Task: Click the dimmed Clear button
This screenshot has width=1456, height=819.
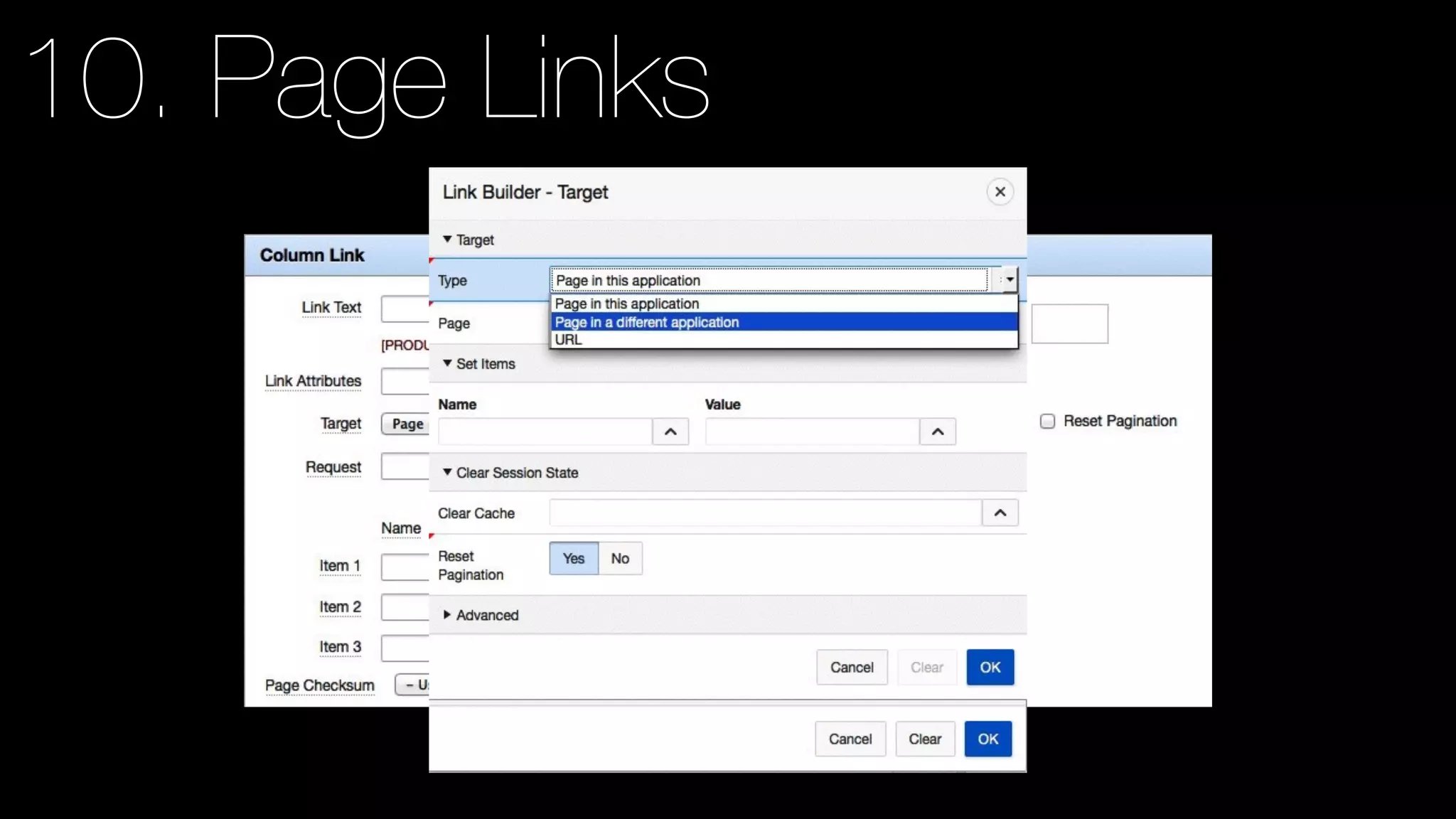Action: pyautogui.click(x=926, y=667)
